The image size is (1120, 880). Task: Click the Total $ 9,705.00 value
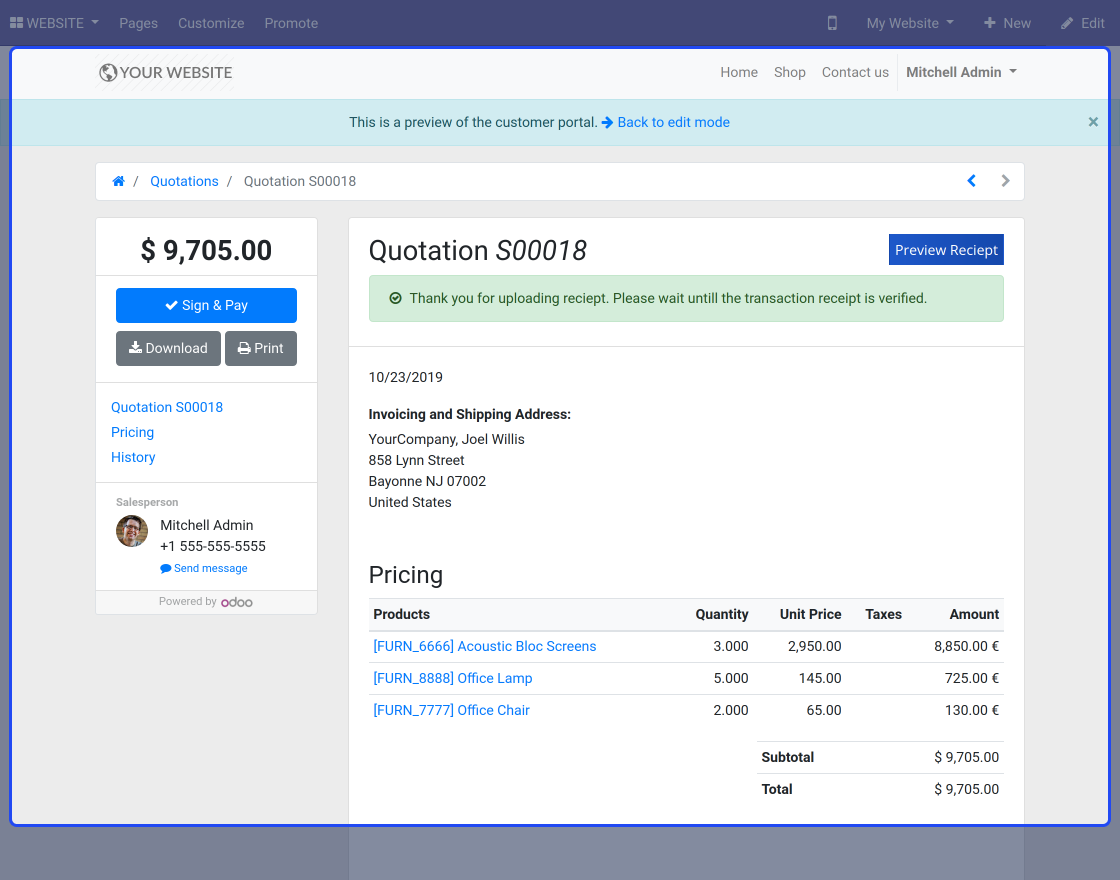tap(966, 789)
